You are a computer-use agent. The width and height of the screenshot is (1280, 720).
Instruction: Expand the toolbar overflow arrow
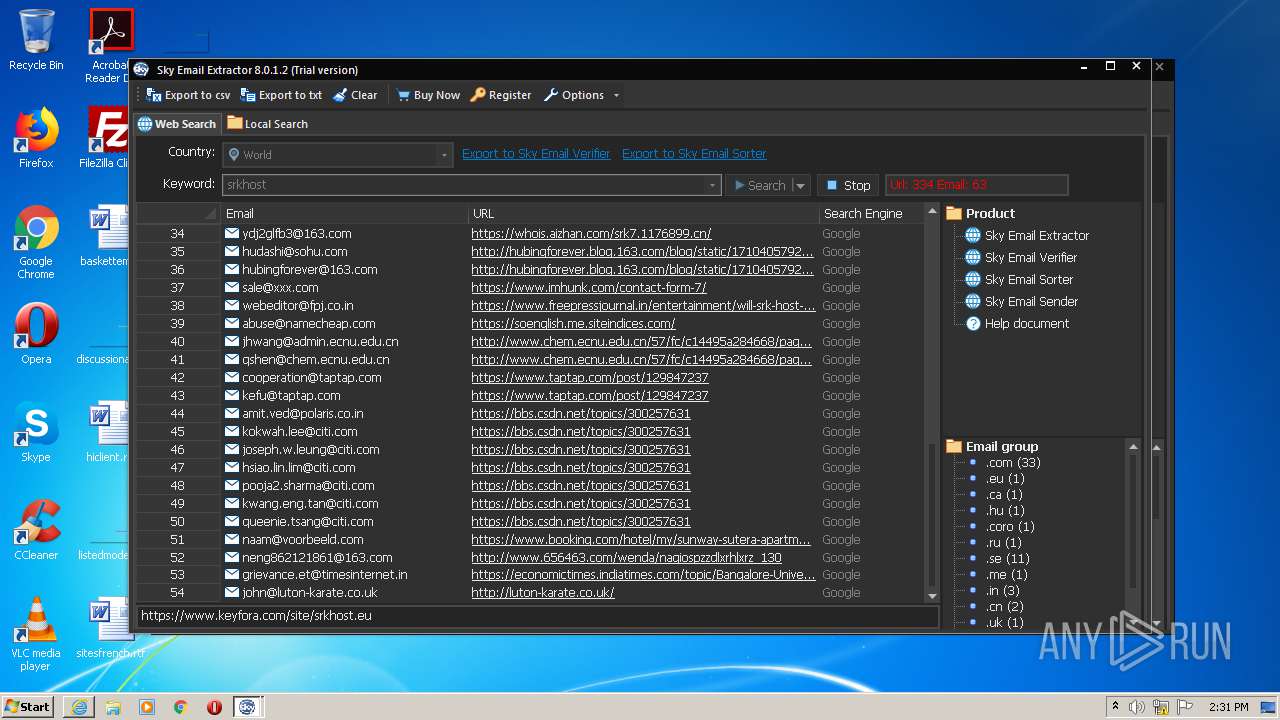[x=616, y=96]
